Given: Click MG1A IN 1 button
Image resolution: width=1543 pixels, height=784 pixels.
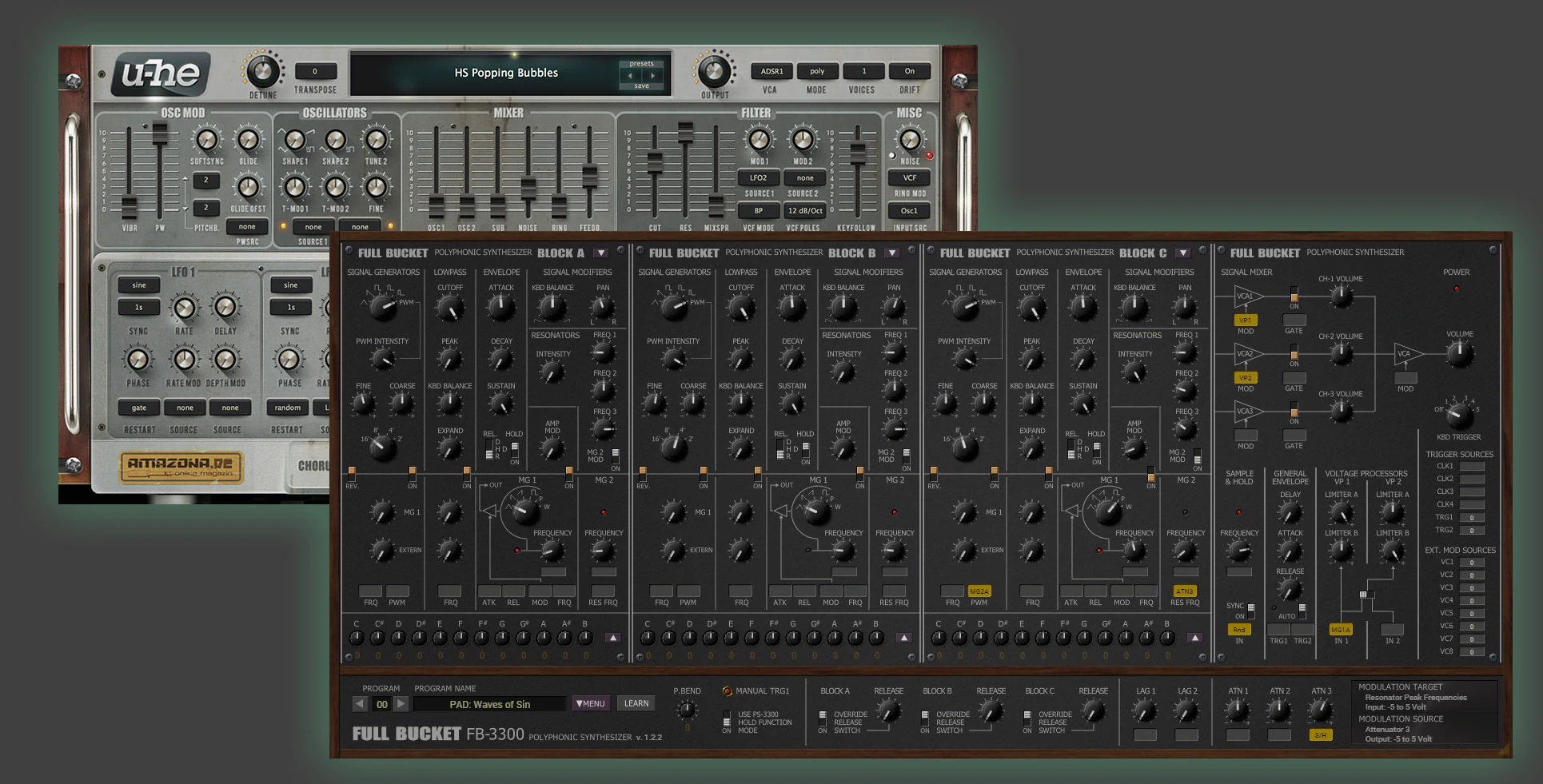Looking at the screenshot, I should 1342,630.
